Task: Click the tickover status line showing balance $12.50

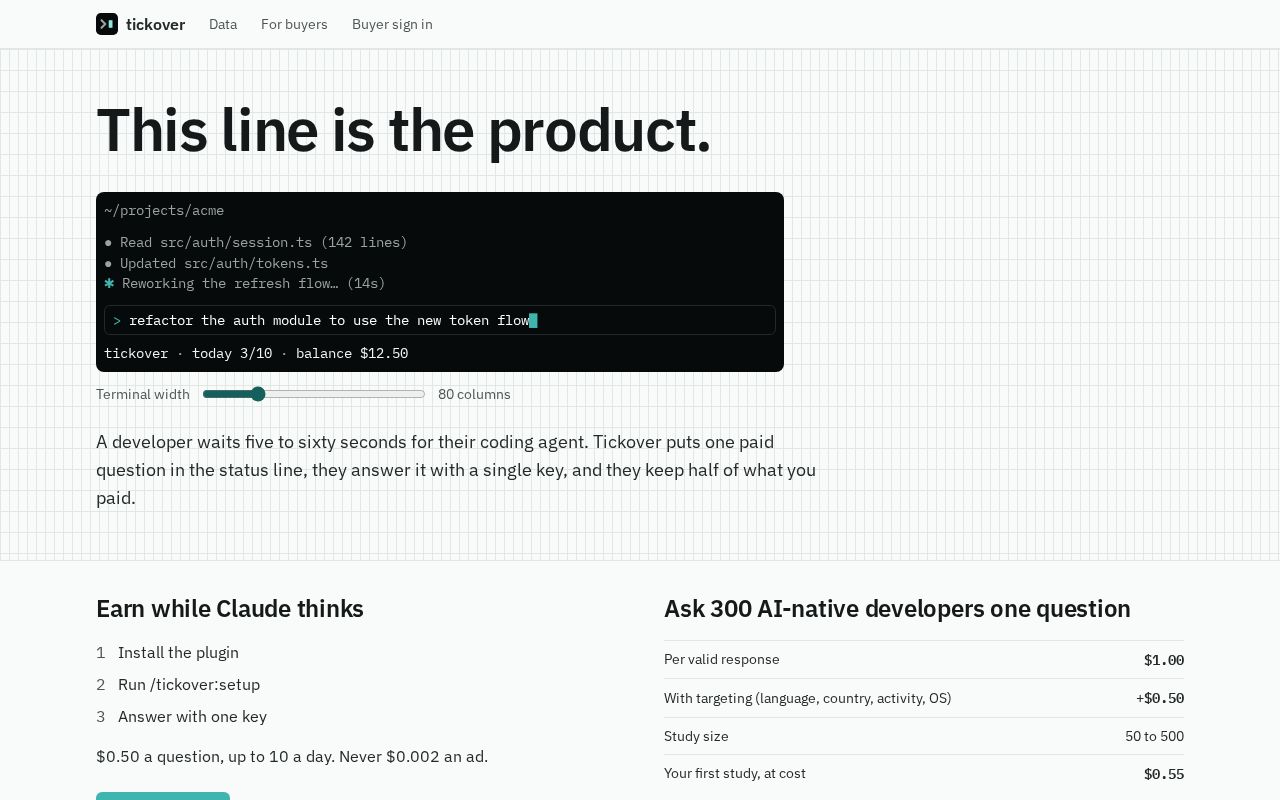Action: click(x=256, y=353)
